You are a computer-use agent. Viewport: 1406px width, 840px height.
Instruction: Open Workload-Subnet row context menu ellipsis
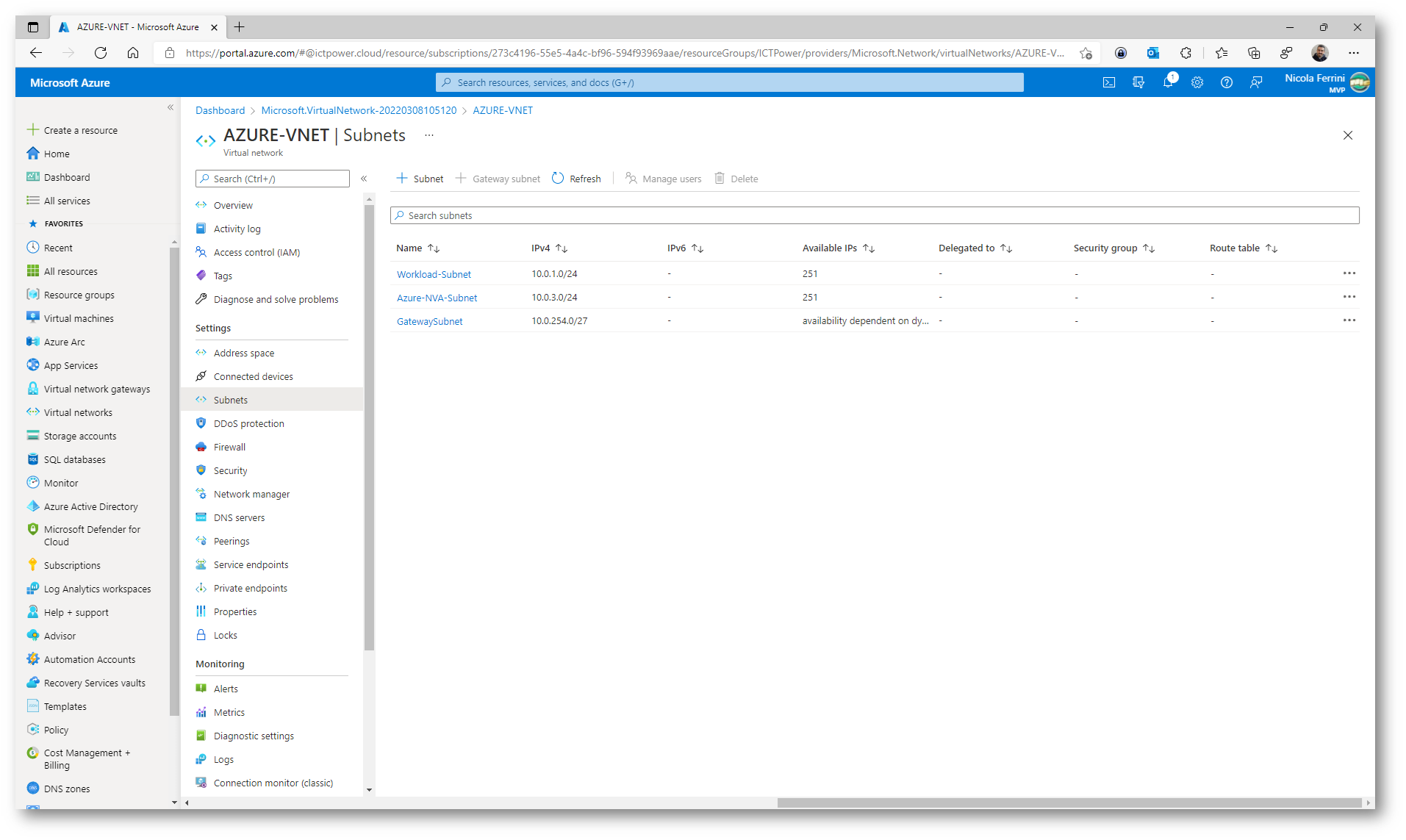(x=1349, y=273)
